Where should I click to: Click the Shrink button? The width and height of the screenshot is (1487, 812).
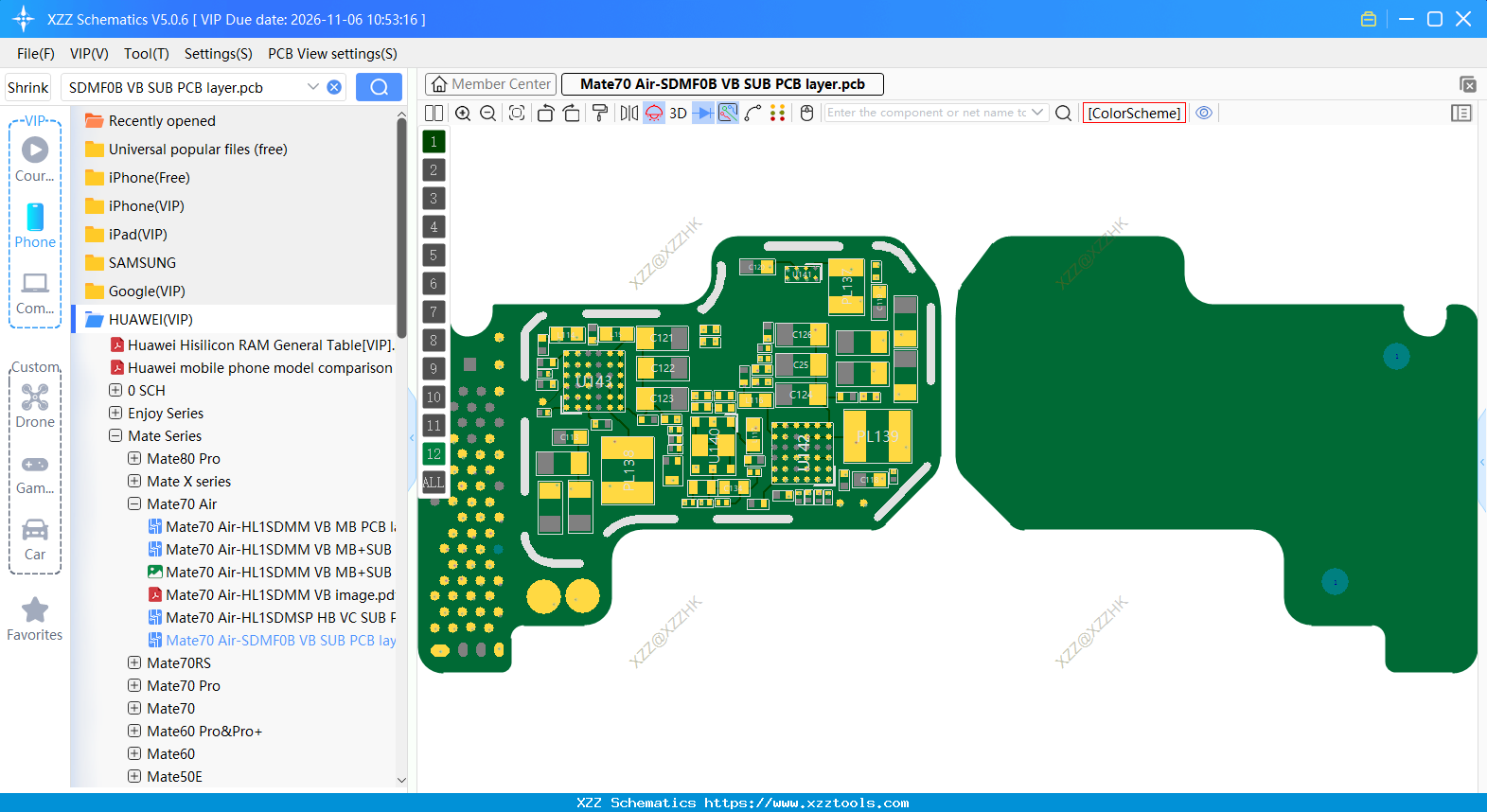[x=28, y=87]
